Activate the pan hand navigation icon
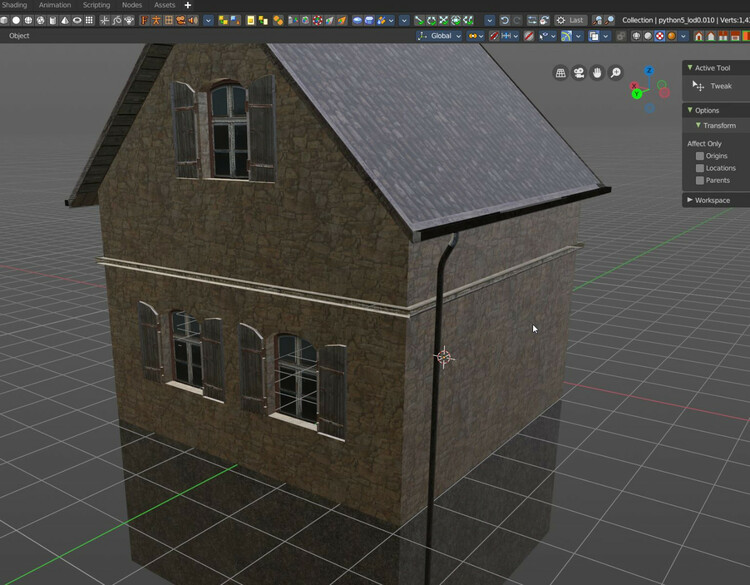 [597, 73]
